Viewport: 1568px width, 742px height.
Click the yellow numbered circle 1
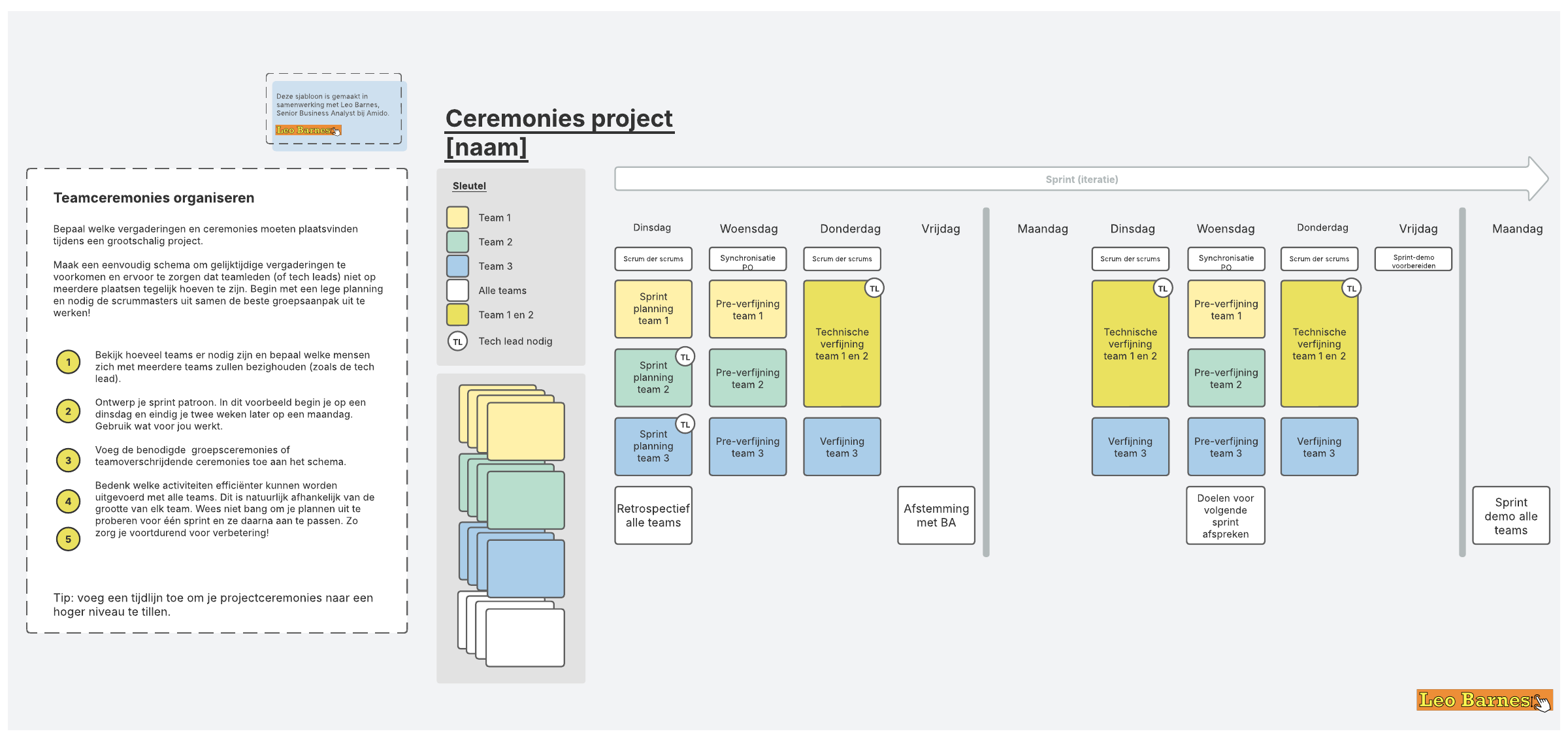coord(68,362)
